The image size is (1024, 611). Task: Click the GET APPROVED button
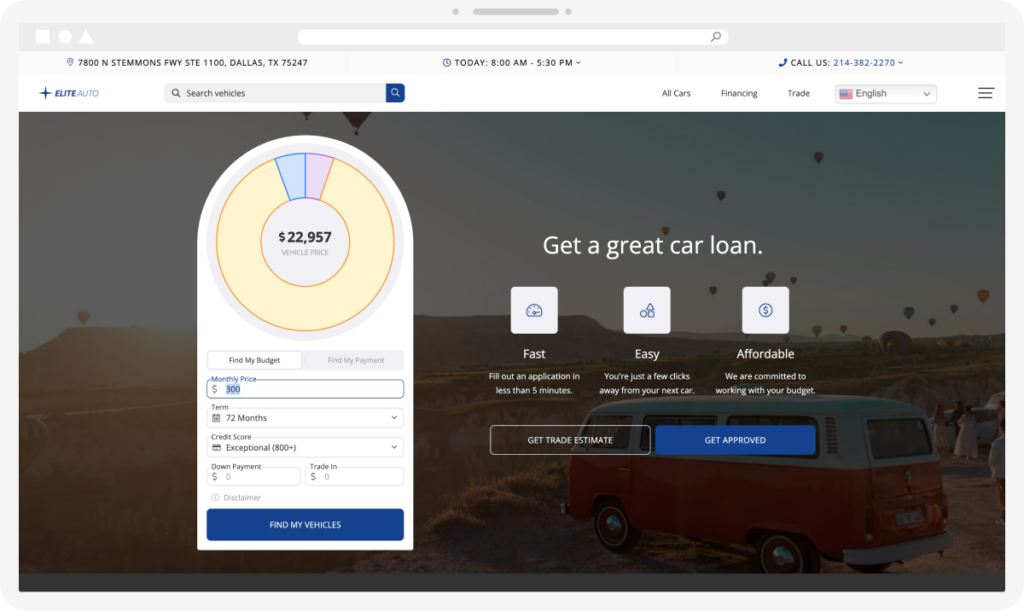(735, 440)
